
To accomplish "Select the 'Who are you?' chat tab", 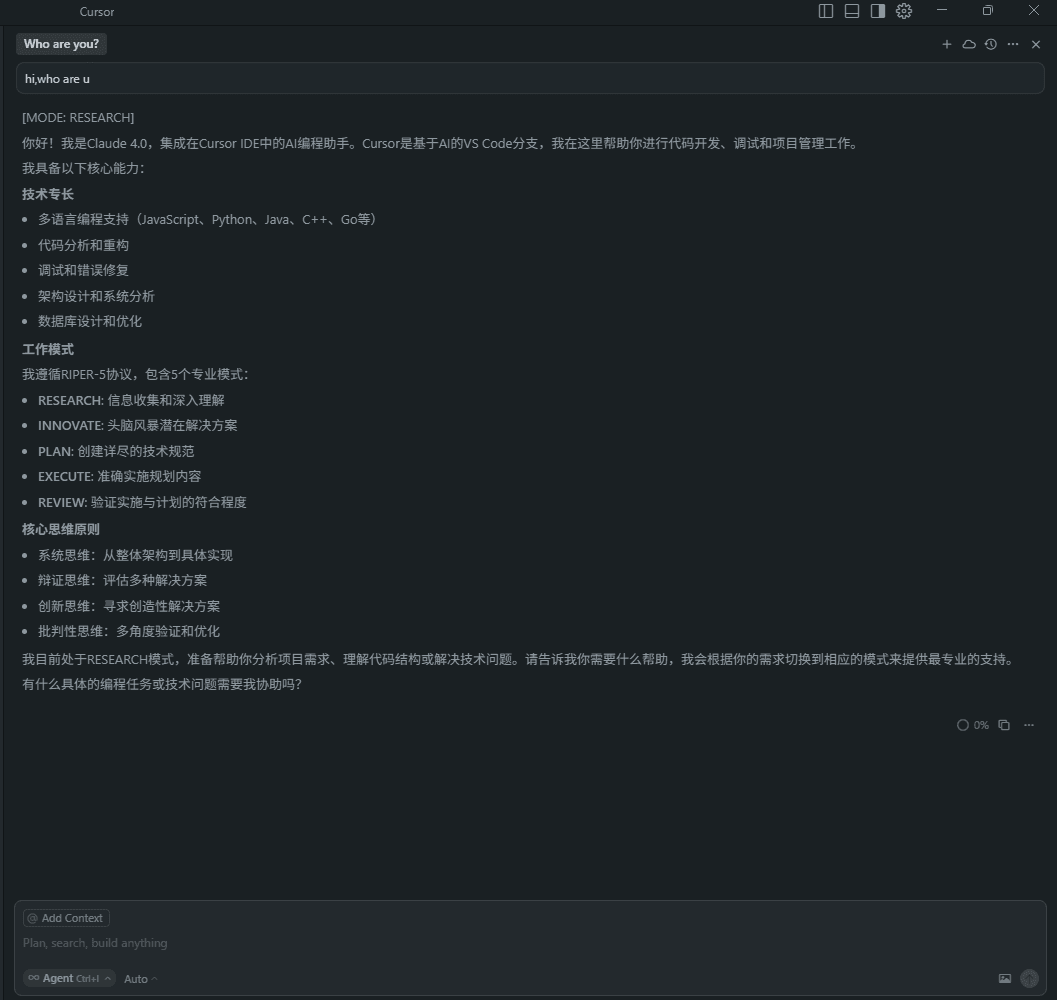I will (61, 44).
